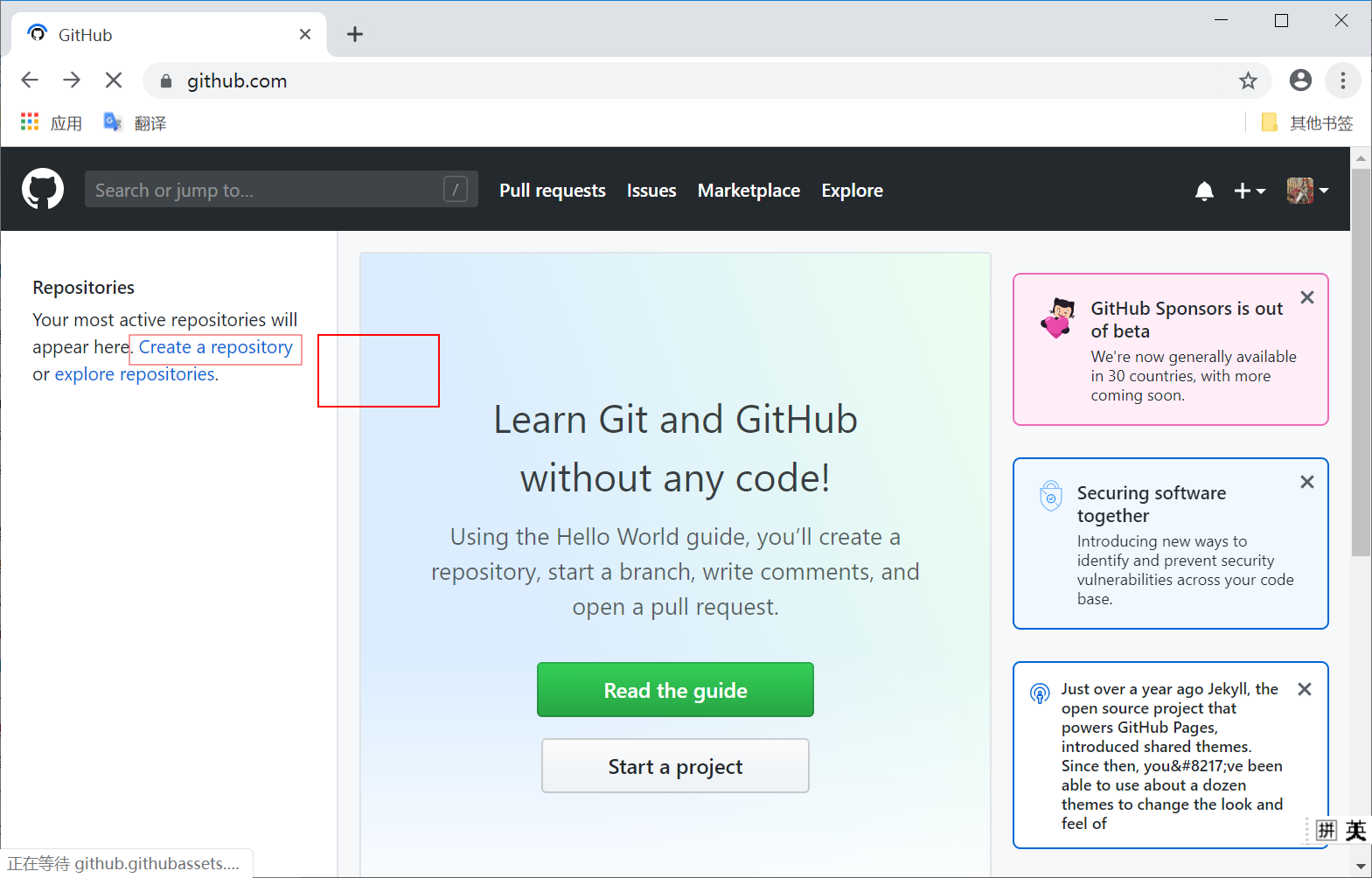Click scrollbar up arrow
Image resolution: width=1372 pixels, height=878 pixels.
1361,158
